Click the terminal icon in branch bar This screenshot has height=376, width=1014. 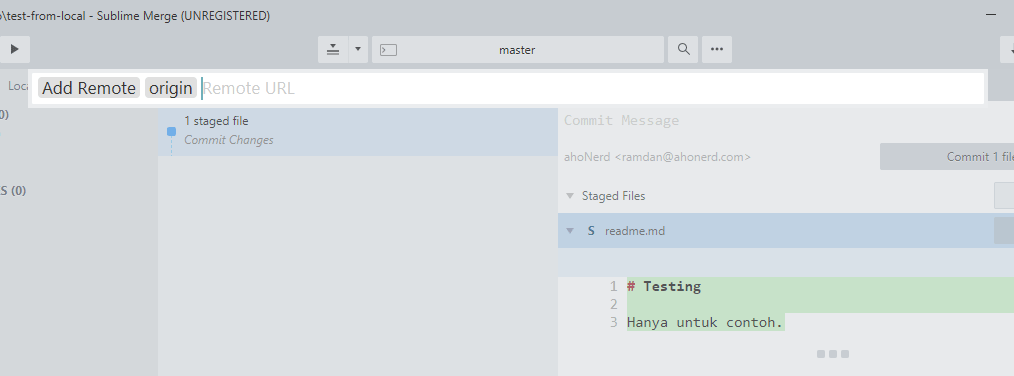pyautogui.click(x=388, y=50)
